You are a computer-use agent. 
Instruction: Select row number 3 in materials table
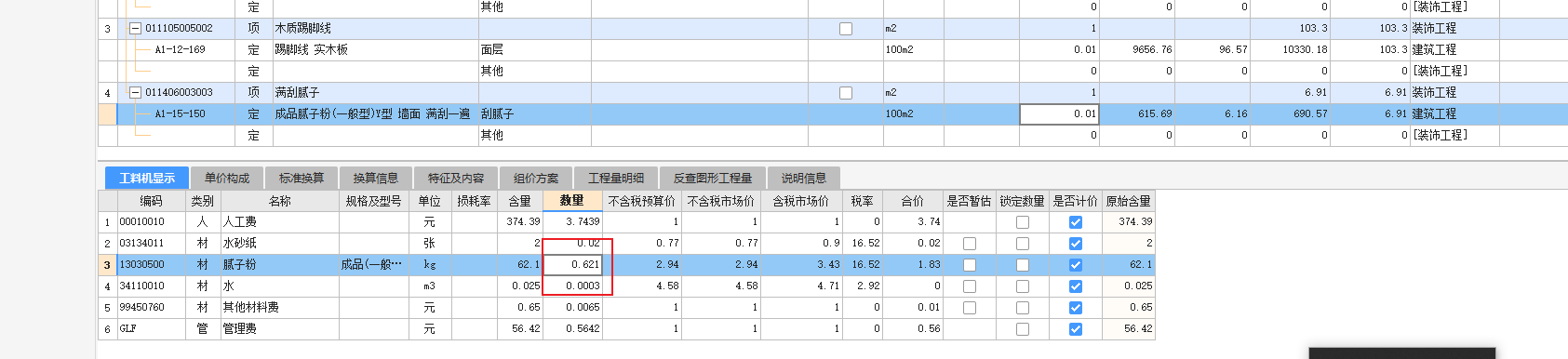click(x=107, y=265)
